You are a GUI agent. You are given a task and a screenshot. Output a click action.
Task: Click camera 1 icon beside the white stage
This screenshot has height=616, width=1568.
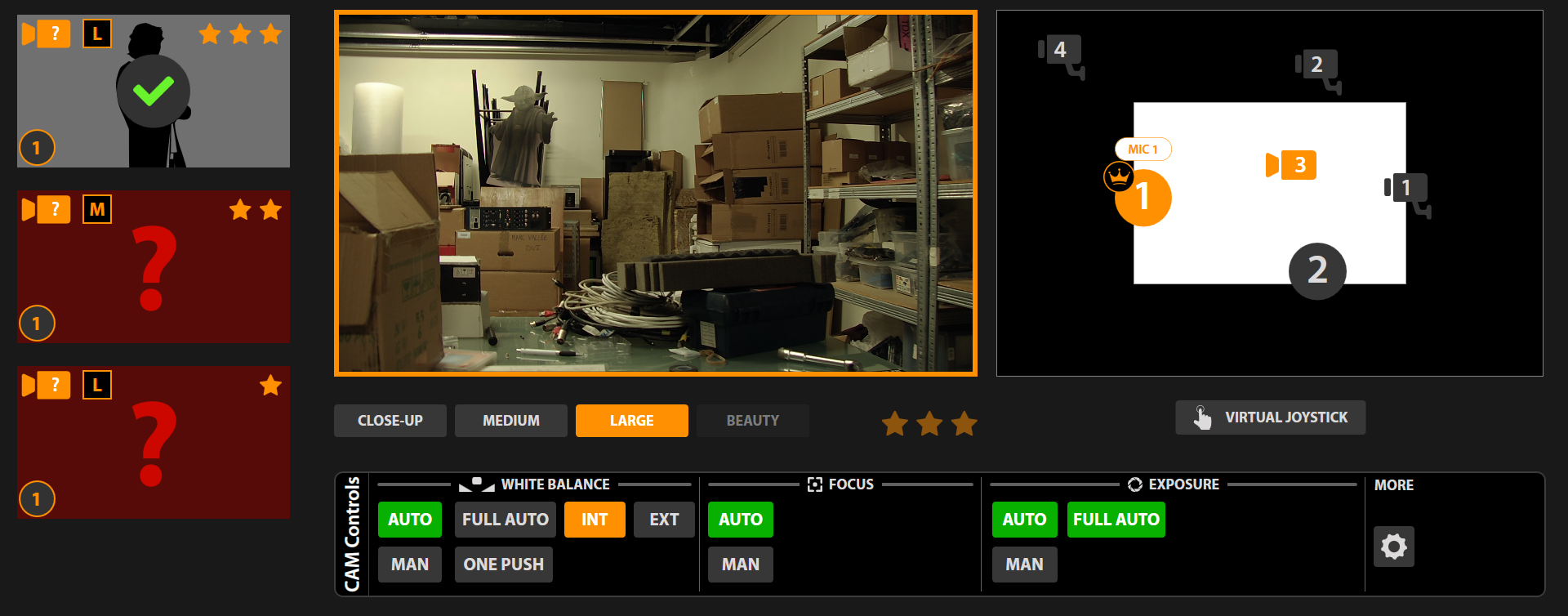coord(1406,191)
